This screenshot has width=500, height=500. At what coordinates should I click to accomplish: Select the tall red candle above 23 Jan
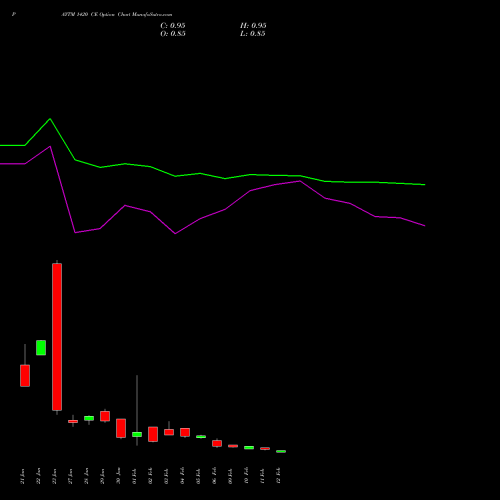point(57,337)
